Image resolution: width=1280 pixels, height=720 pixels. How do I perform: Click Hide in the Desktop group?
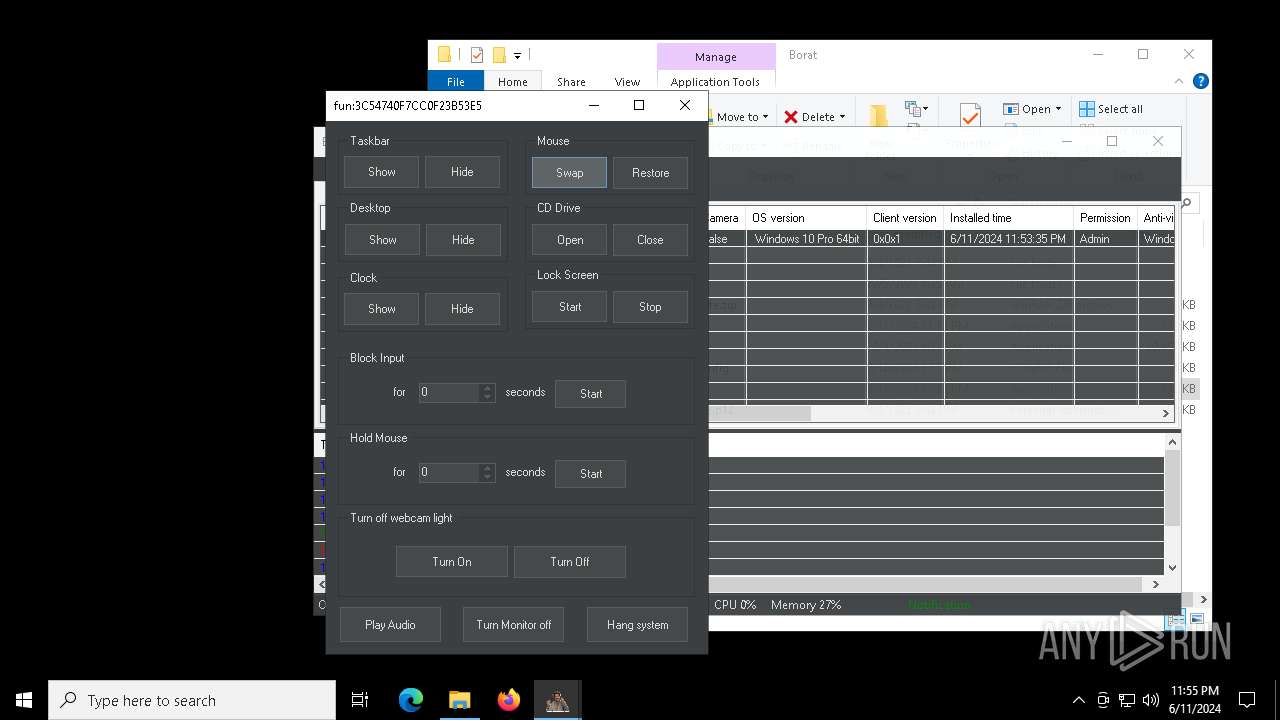(462, 240)
